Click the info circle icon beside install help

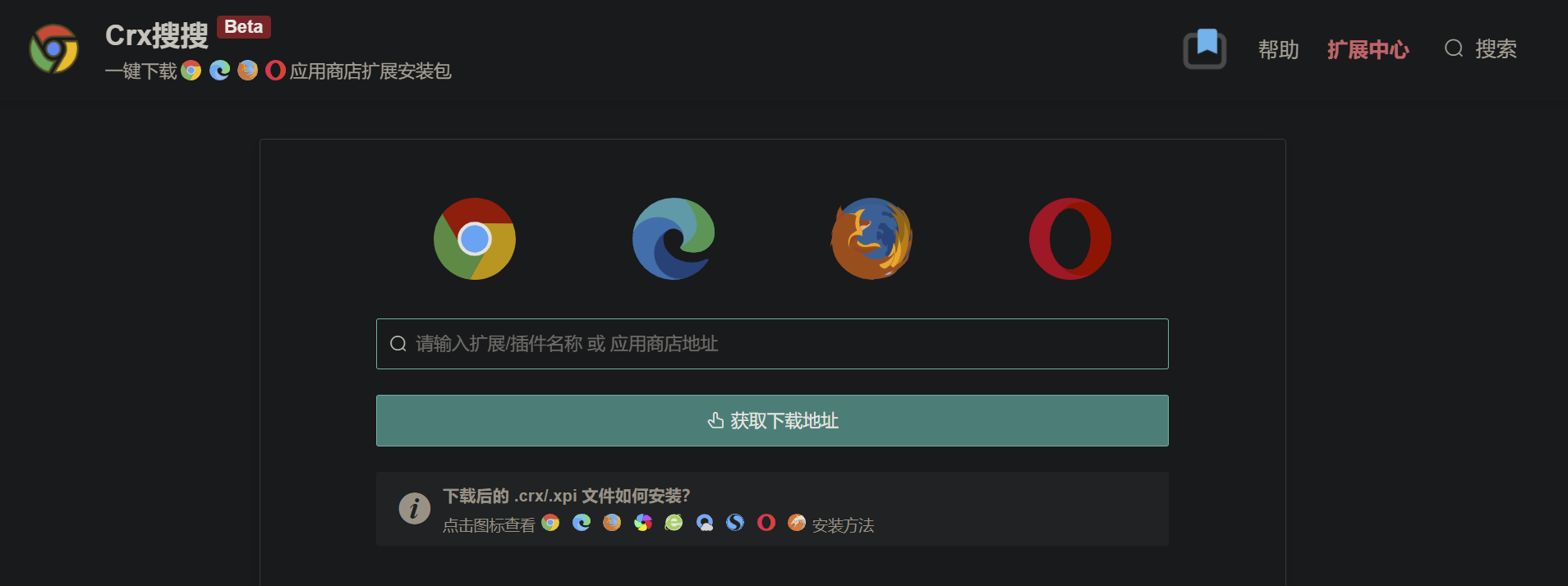pos(415,509)
